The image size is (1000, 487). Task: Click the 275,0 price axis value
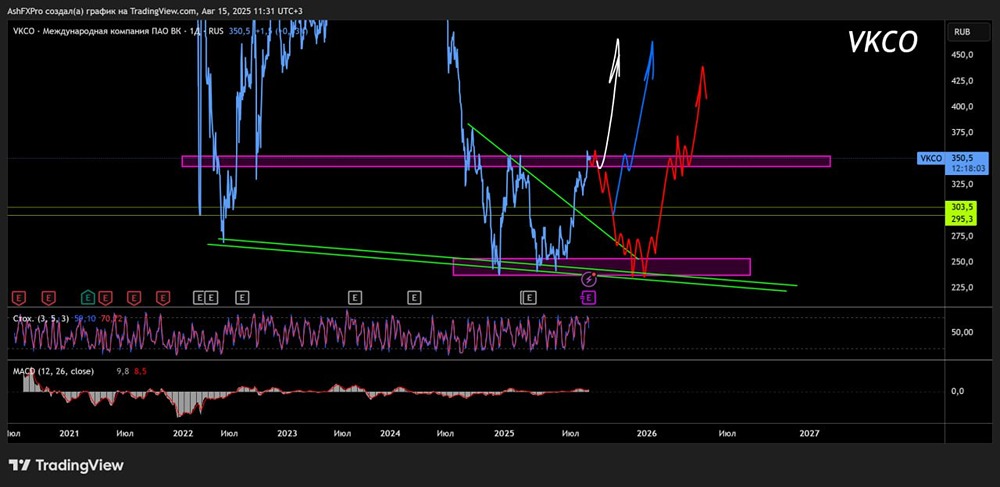pos(961,236)
